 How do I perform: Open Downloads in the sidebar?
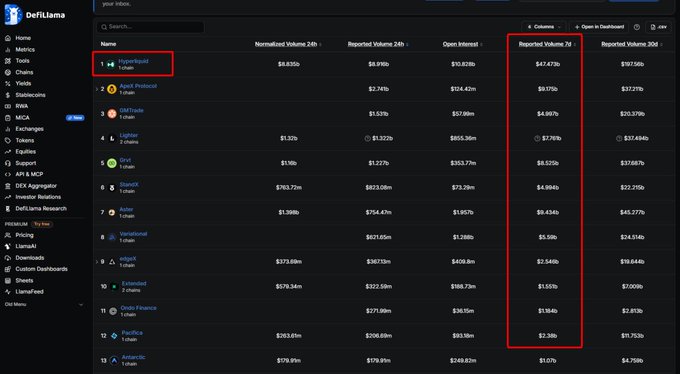(x=29, y=258)
